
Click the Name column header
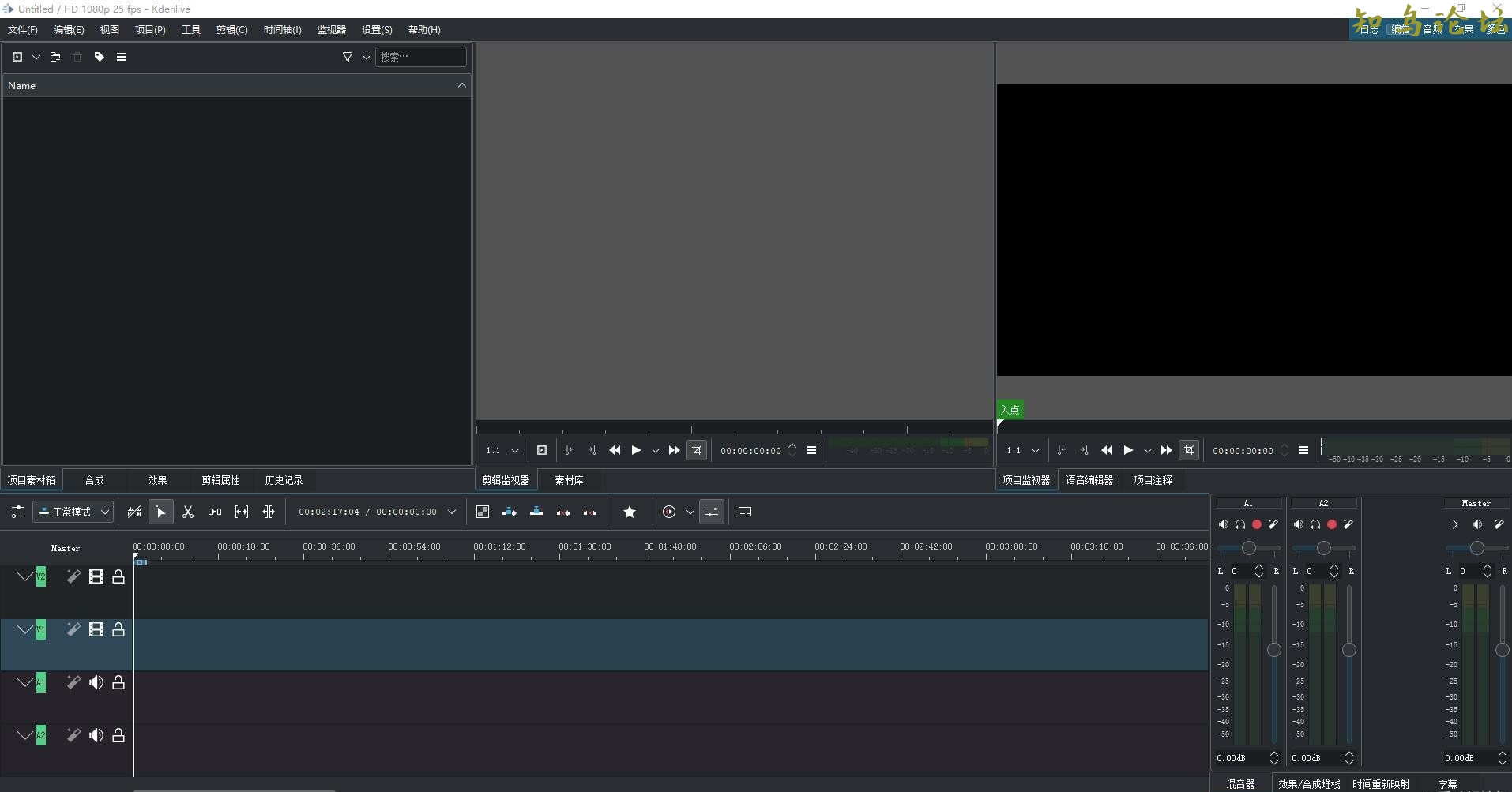point(237,85)
